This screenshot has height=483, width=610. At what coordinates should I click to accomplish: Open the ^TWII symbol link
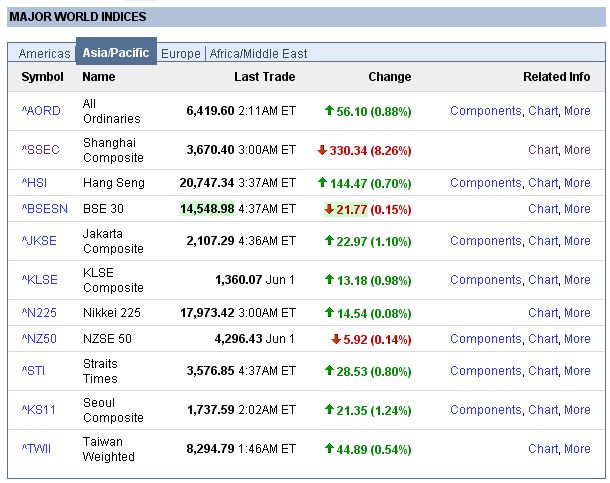coord(36,449)
